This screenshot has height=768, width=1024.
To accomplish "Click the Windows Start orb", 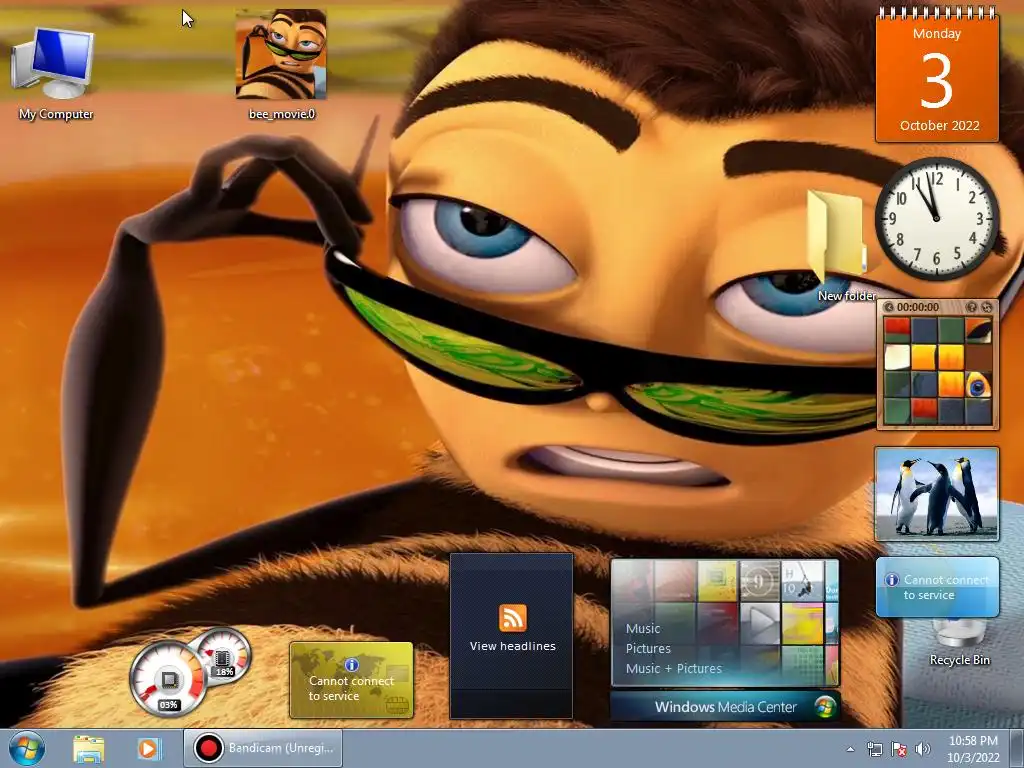I will [x=26, y=748].
